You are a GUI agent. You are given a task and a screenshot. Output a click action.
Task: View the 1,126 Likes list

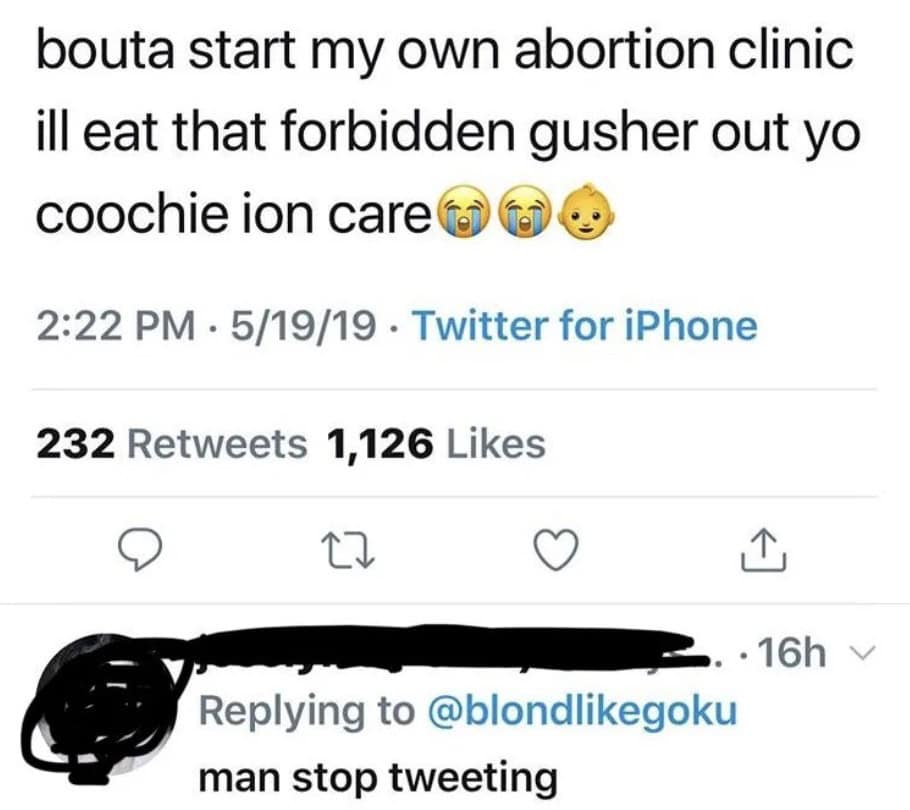(436, 444)
